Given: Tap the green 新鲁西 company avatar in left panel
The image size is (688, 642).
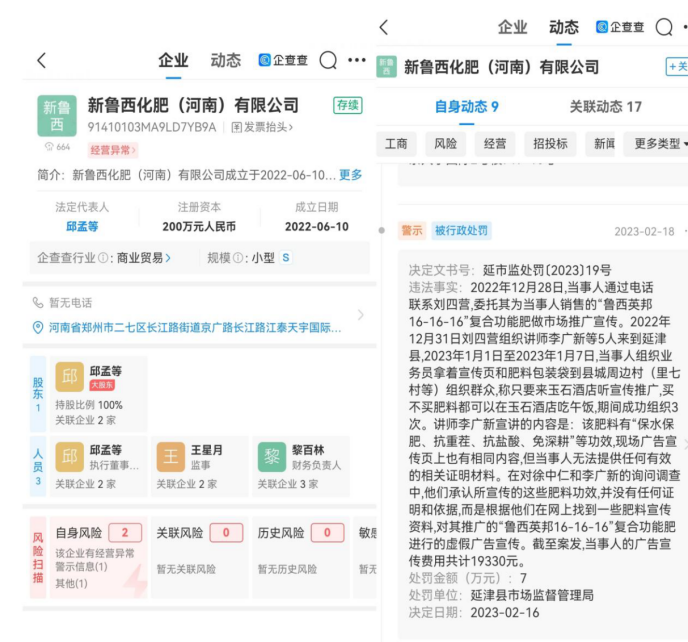Looking at the screenshot, I should tap(57, 116).
